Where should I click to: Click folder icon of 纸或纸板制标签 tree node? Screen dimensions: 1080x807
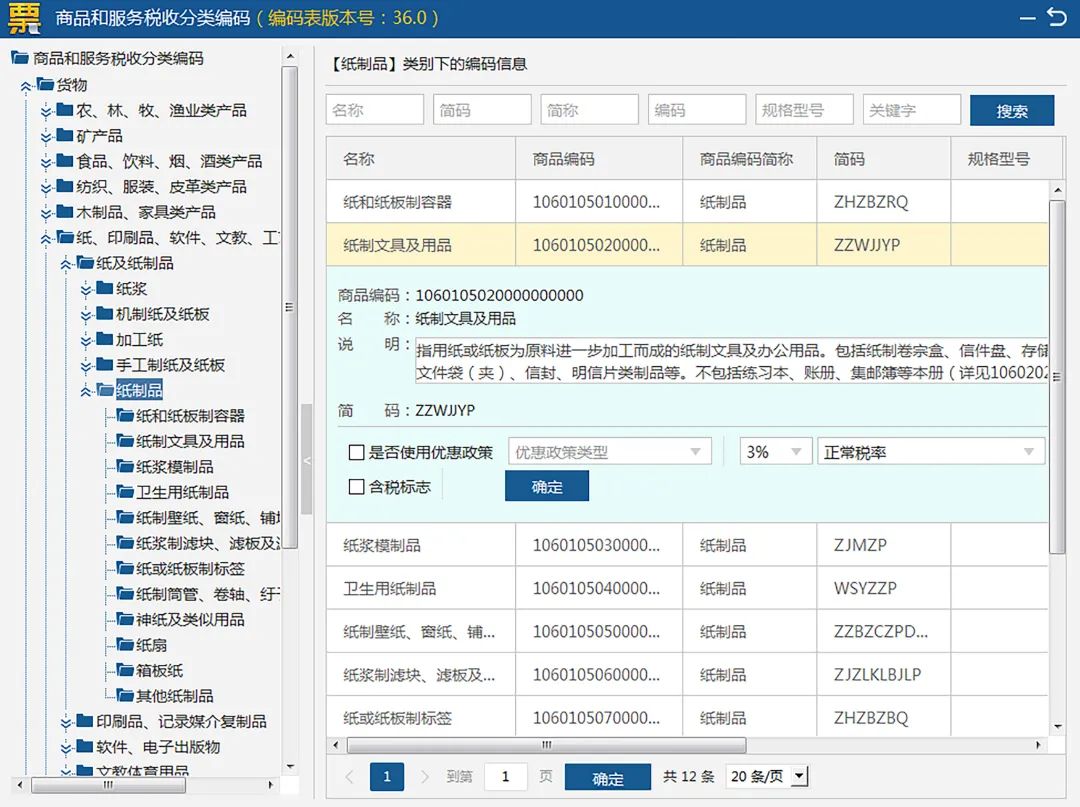[x=125, y=568]
